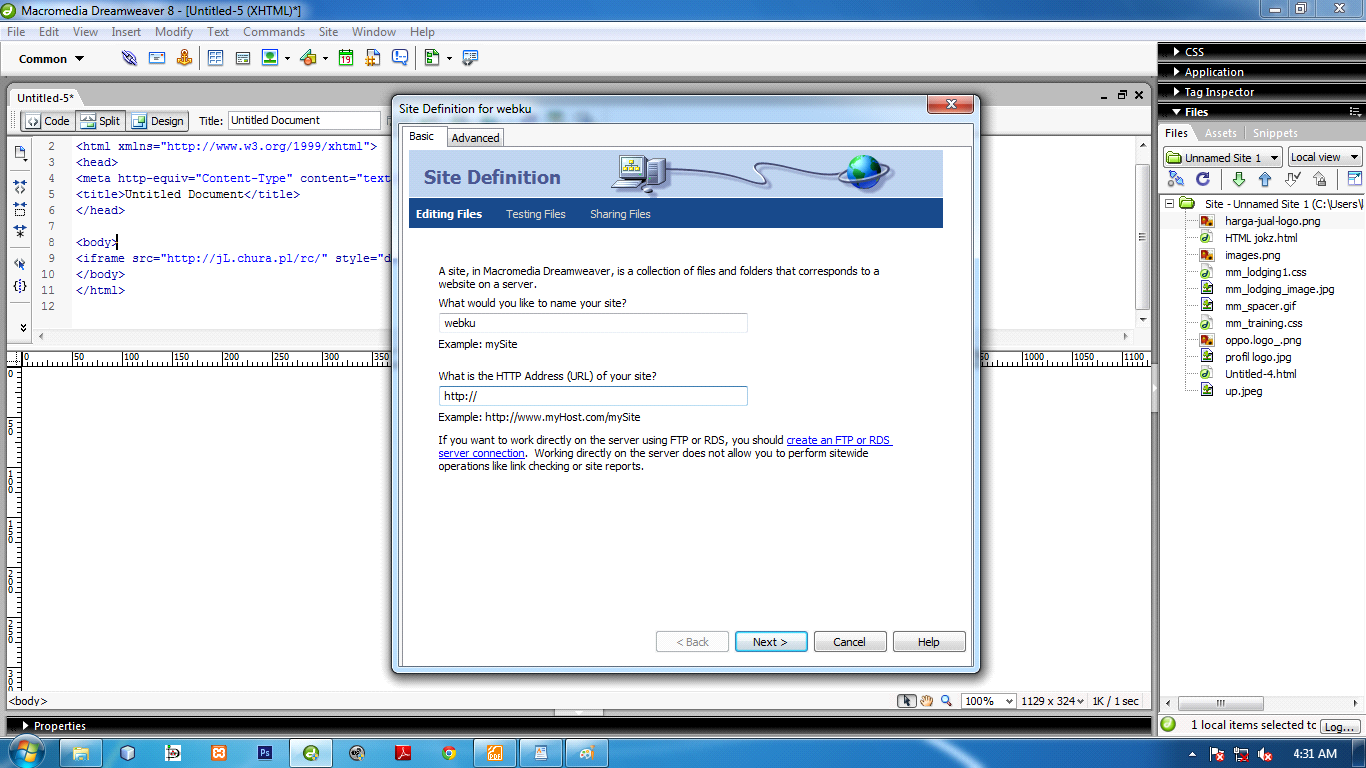
Task: Expand Files panel to show both sites
Action: coord(1354,179)
